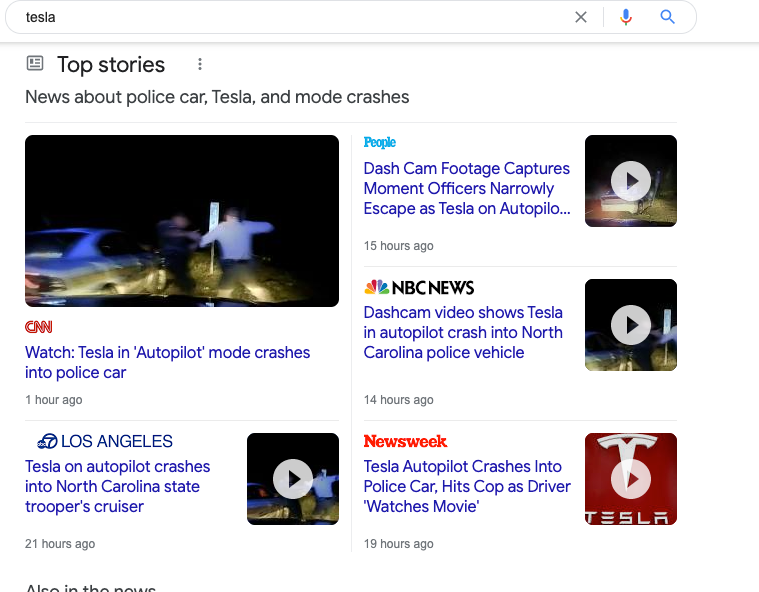Viewport: 759px width, 592px height.
Task: Open 'Watch: Tesla in Autopilot mode crashes' link
Action: click(167, 363)
